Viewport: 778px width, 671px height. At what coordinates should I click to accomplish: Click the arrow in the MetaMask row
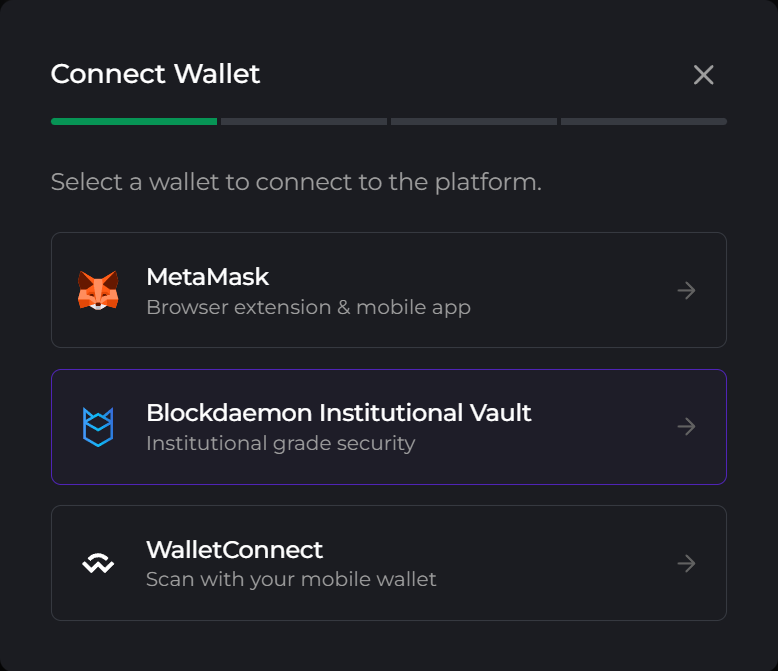(x=686, y=291)
